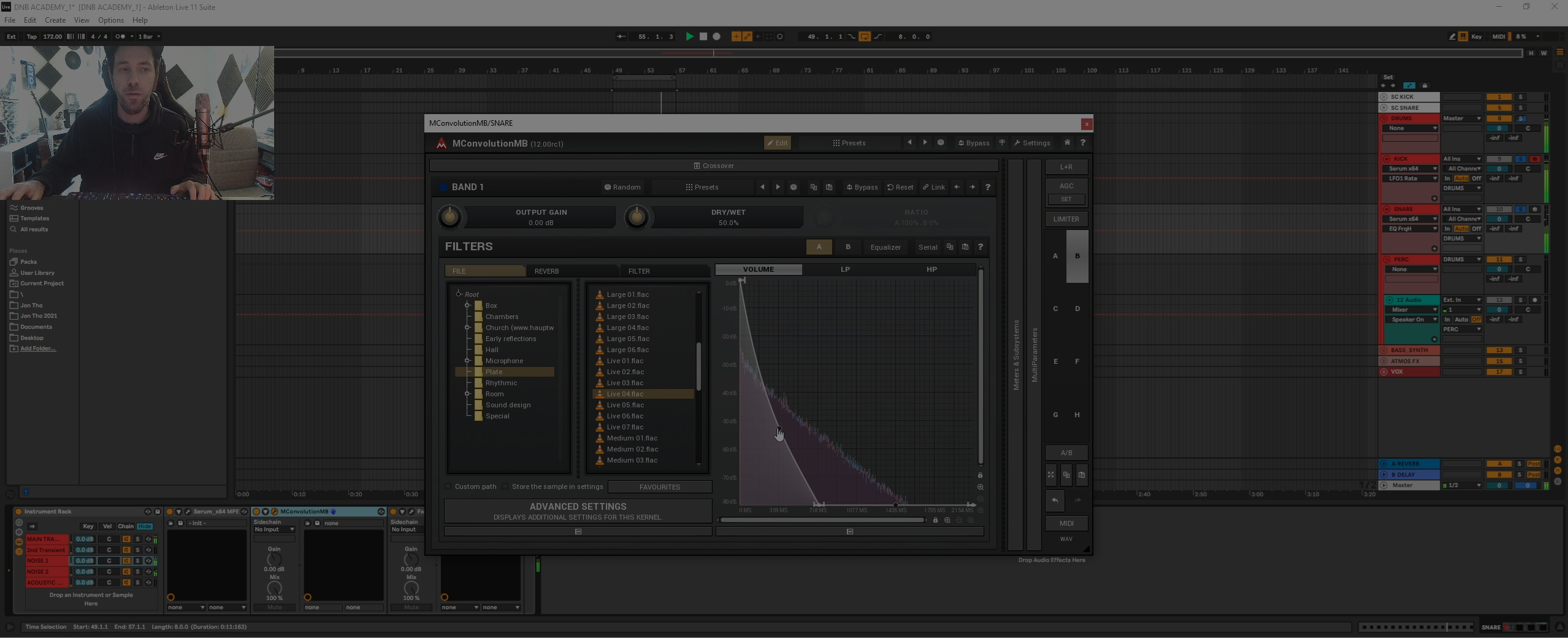Click the DRY/WET knob
1568x638 pixels.
[x=637, y=217]
